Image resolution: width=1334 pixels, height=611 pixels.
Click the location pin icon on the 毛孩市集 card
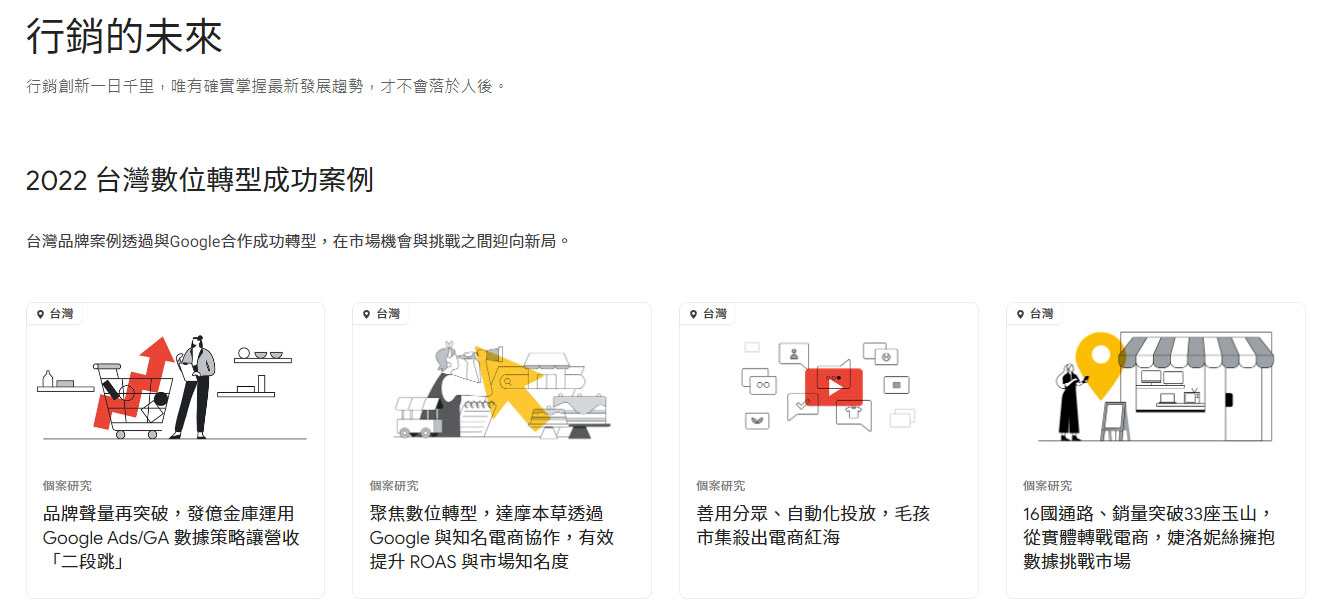coord(694,314)
